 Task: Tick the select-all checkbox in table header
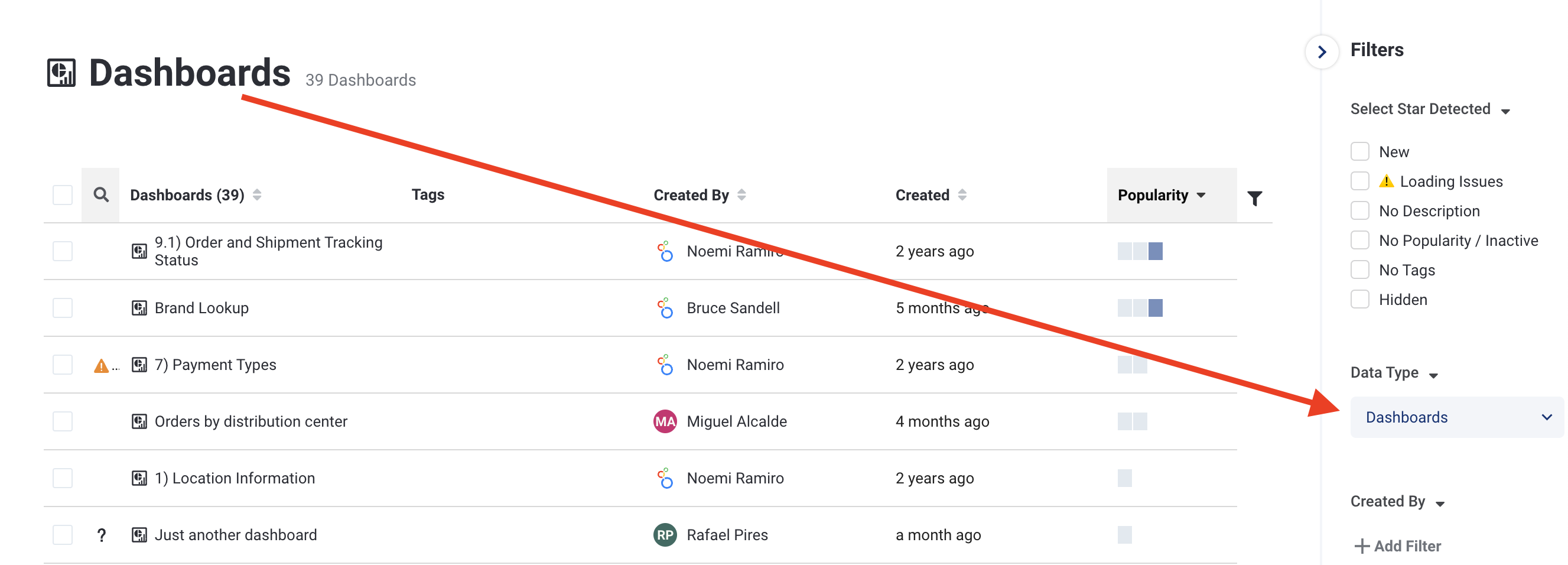[x=63, y=195]
